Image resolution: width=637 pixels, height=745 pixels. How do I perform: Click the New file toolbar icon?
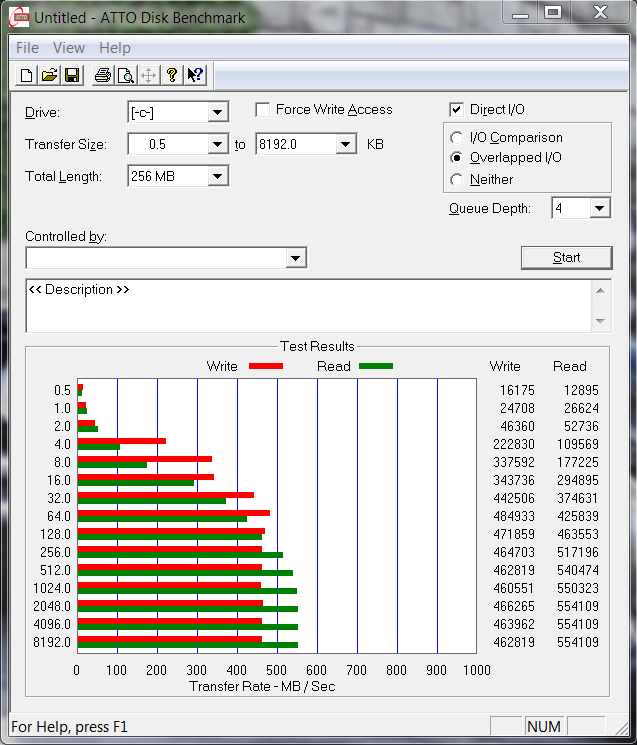coord(27,75)
